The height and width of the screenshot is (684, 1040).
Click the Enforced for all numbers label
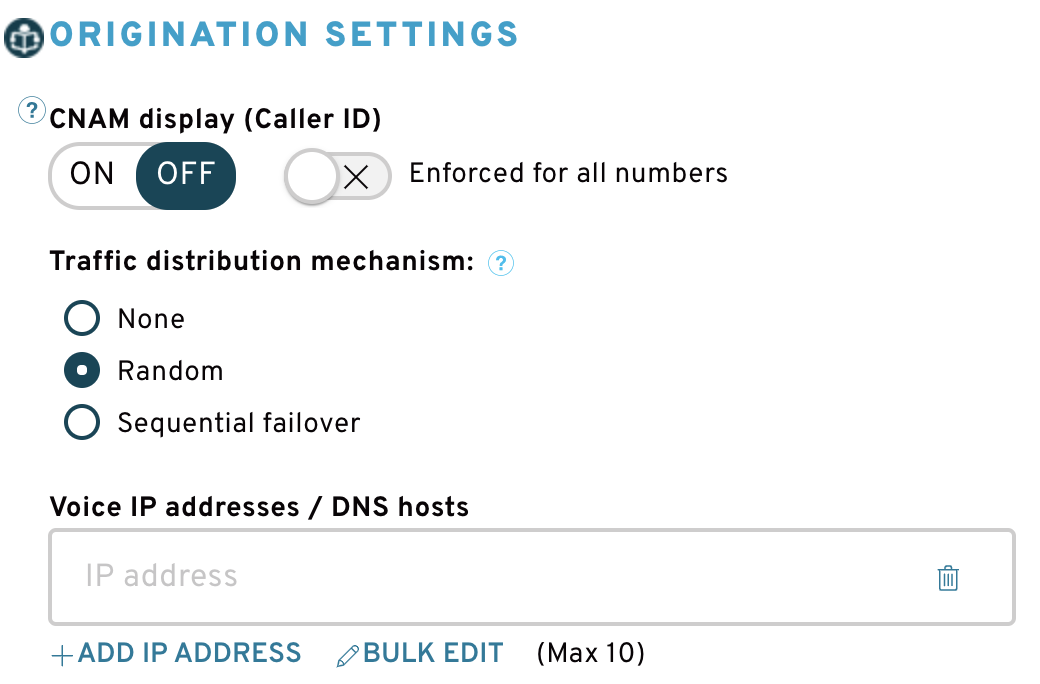coord(568,173)
